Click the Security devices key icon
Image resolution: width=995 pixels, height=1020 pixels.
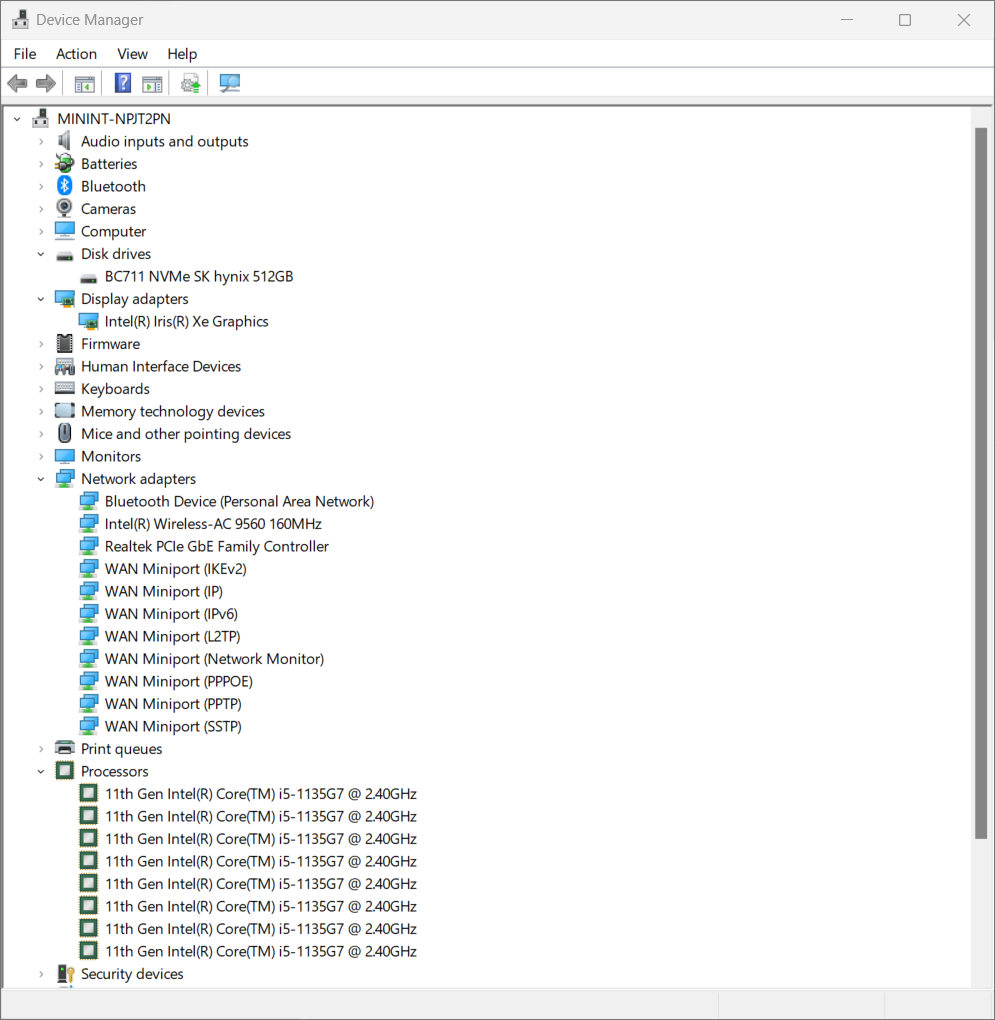tap(65, 973)
